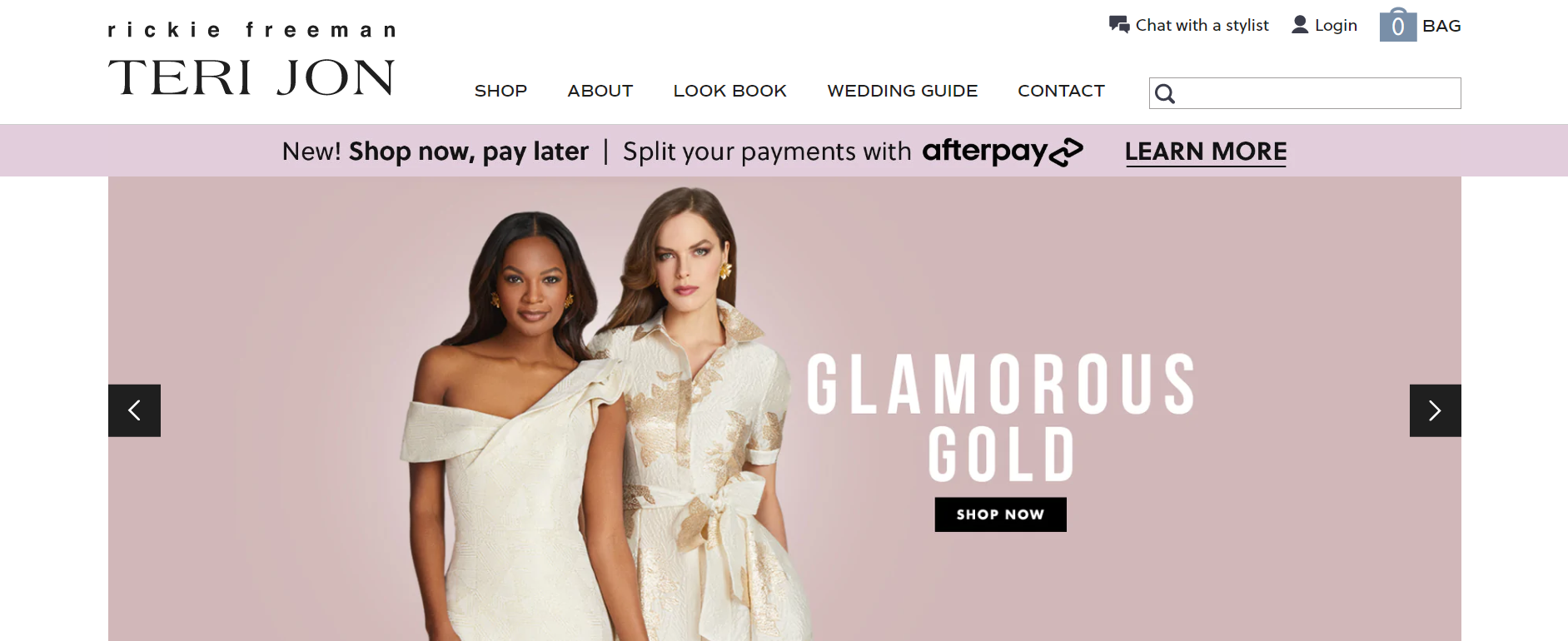Advance to the next carousel slide
The image size is (1568, 641).
click(x=1435, y=410)
